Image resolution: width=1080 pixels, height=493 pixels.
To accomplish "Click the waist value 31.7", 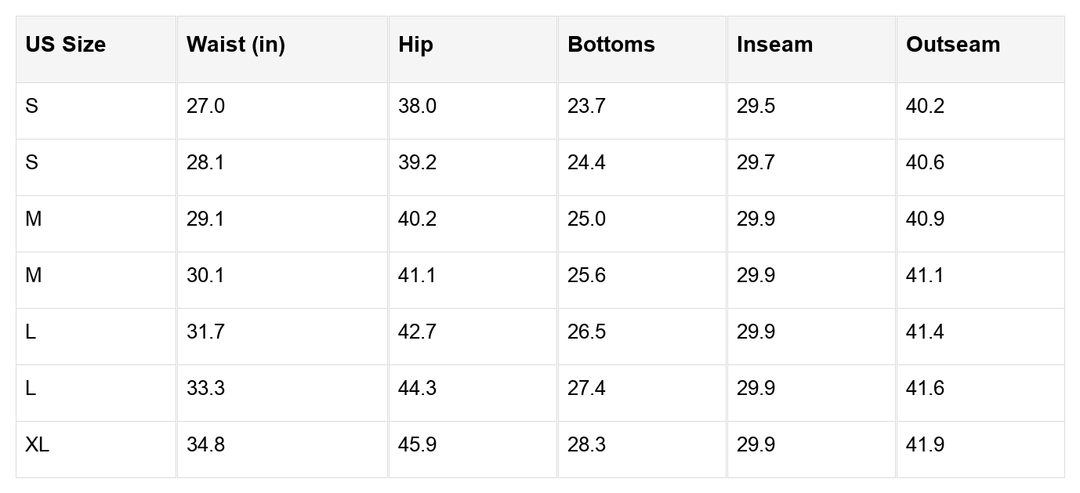I will pyautogui.click(x=205, y=332).
